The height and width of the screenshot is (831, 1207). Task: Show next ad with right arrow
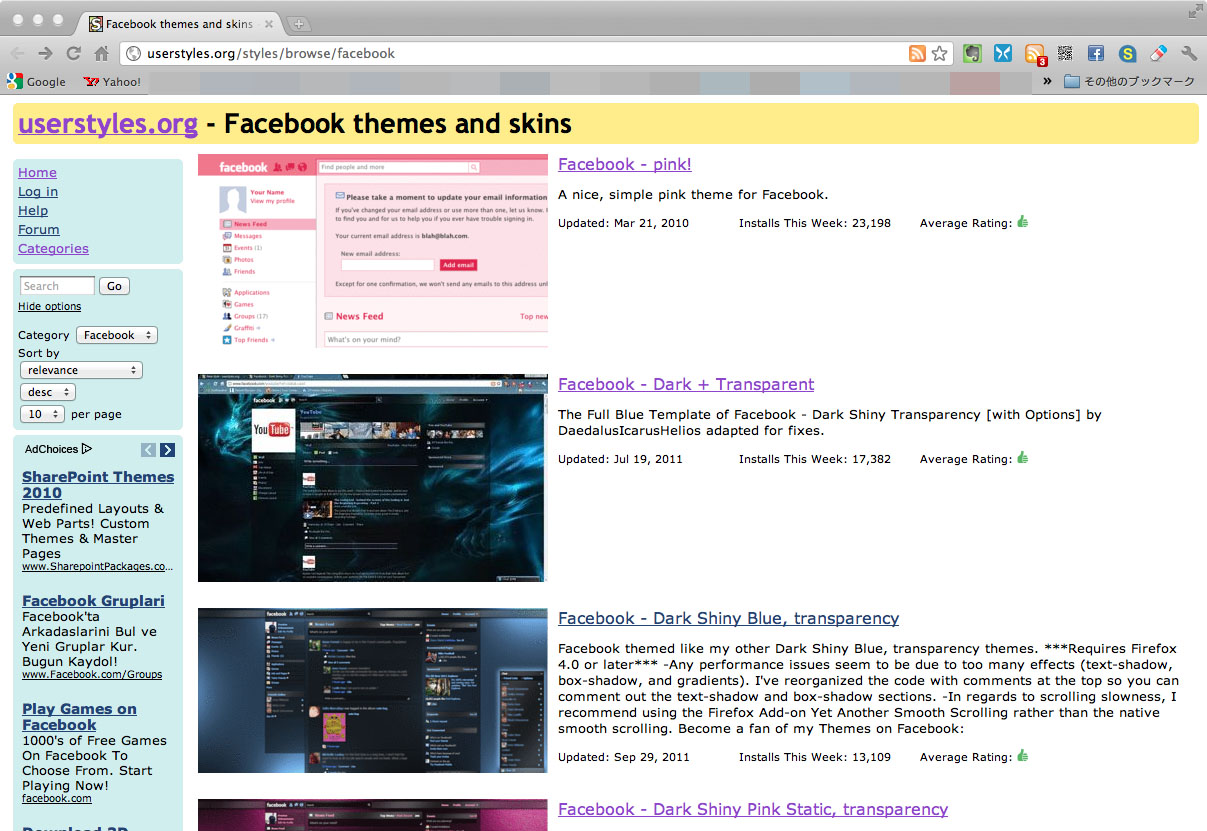click(167, 450)
